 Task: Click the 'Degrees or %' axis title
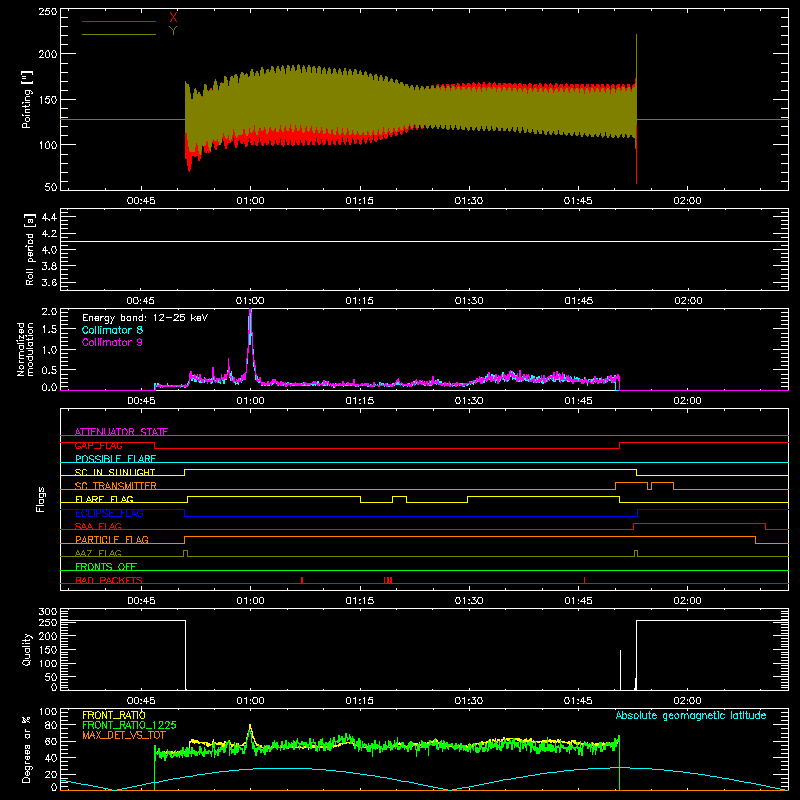27,749
